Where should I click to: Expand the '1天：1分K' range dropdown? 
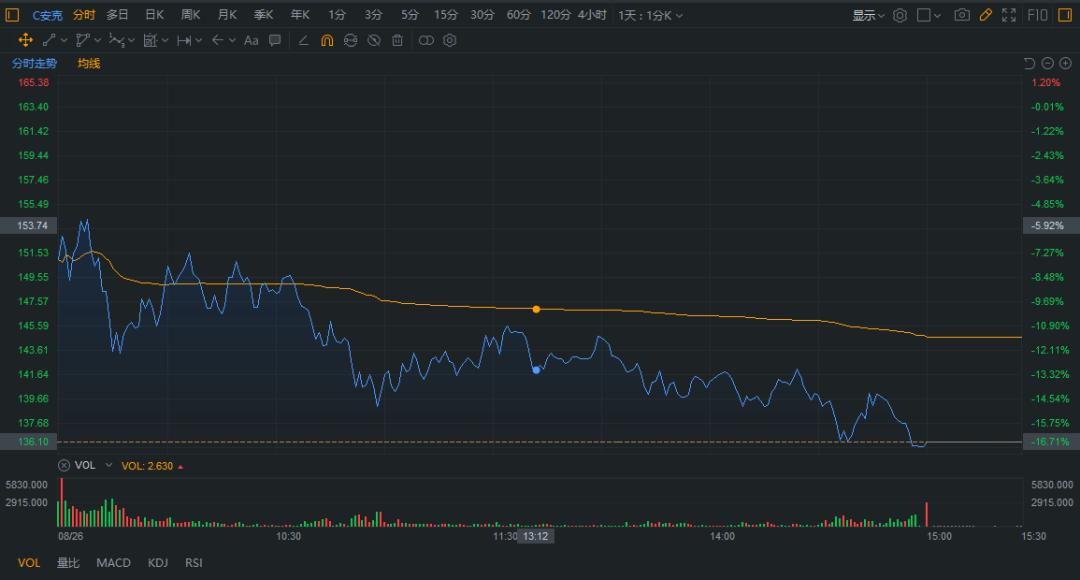coord(651,15)
